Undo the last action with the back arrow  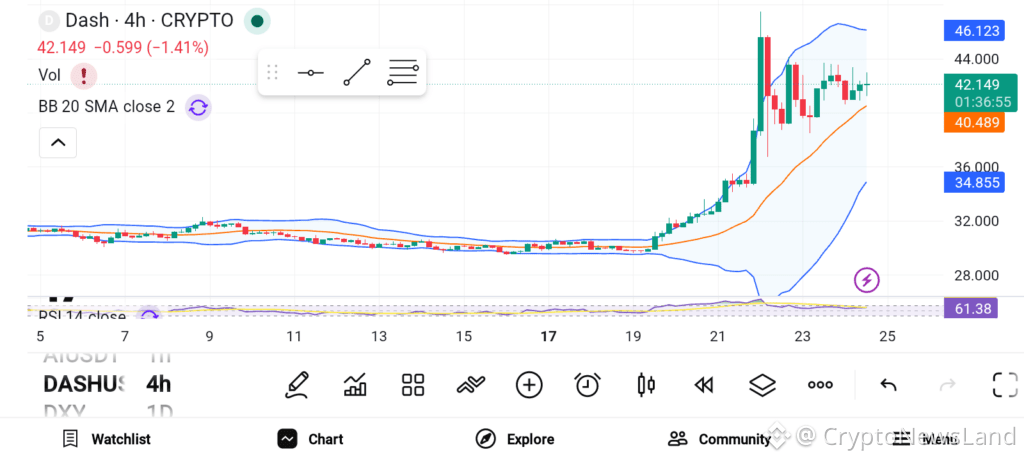(888, 385)
